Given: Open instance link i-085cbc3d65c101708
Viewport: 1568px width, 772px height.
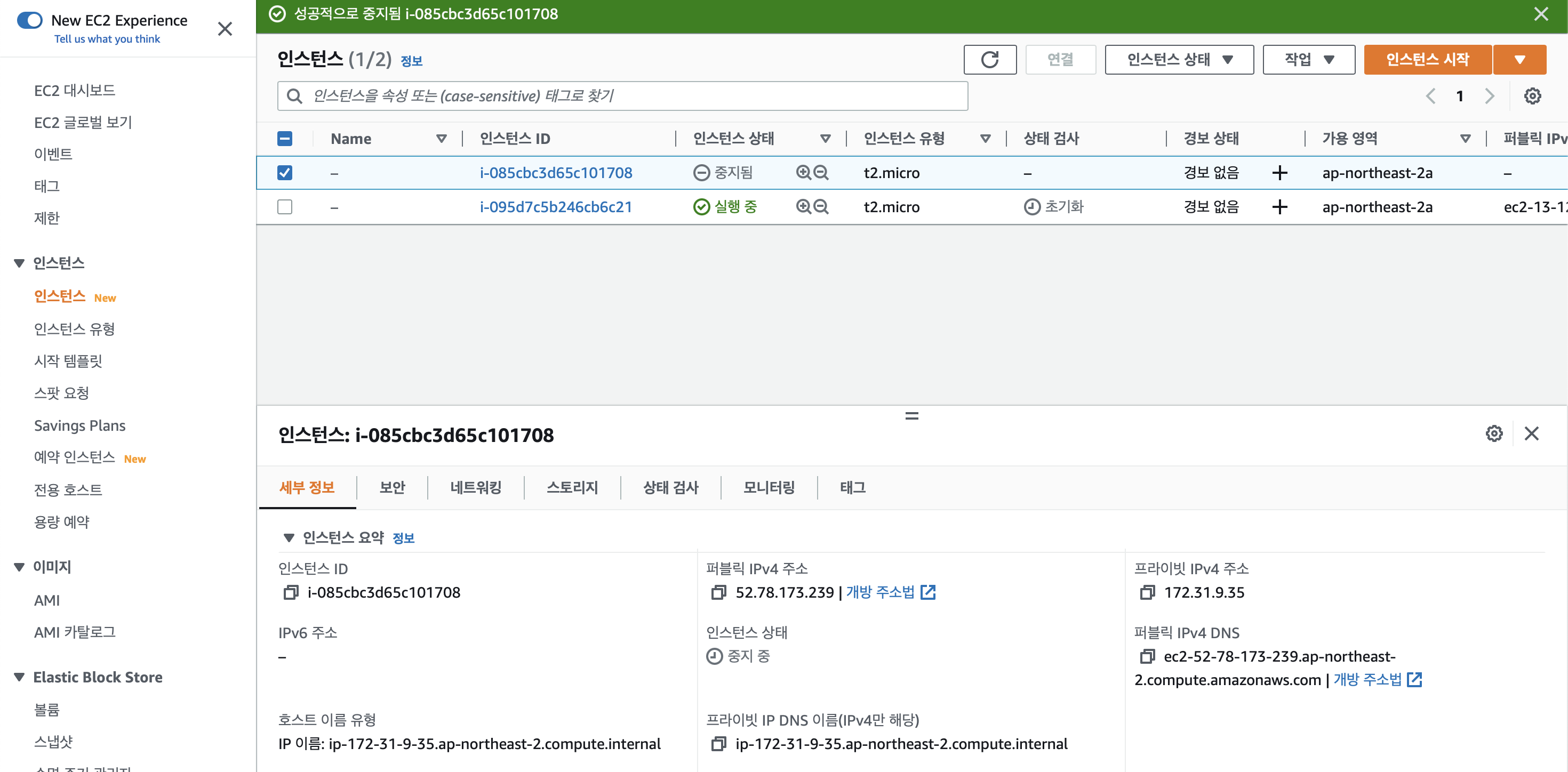Looking at the screenshot, I should pos(556,173).
